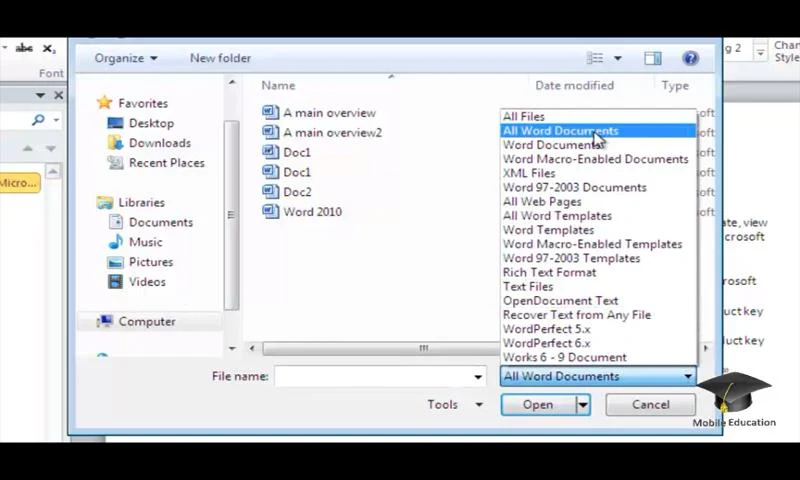Viewport: 800px width, 480px height.
Task: Open Downloads folder in navigation pane
Action: (160, 143)
